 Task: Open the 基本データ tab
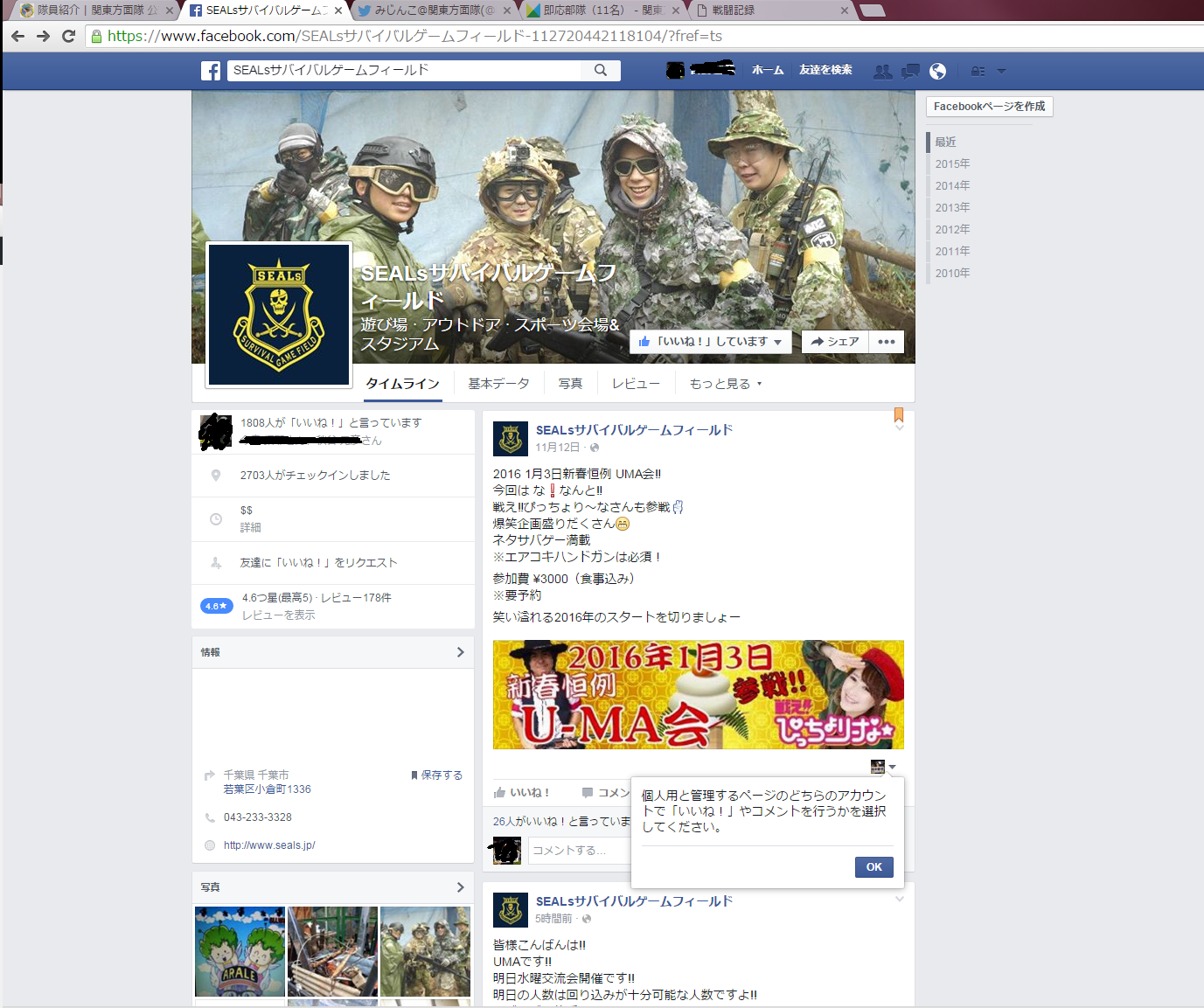[498, 384]
